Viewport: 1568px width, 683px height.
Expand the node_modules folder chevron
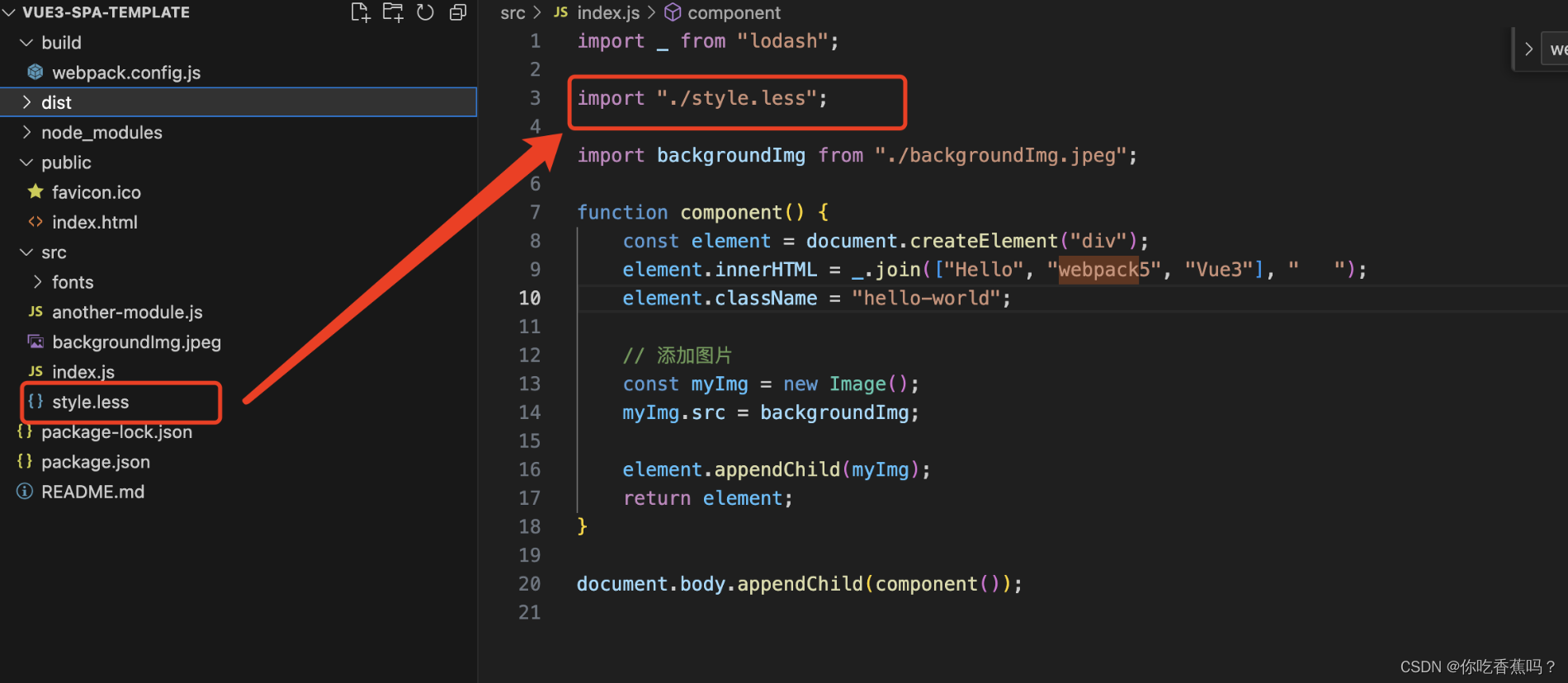pyautogui.click(x=26, y=132)
